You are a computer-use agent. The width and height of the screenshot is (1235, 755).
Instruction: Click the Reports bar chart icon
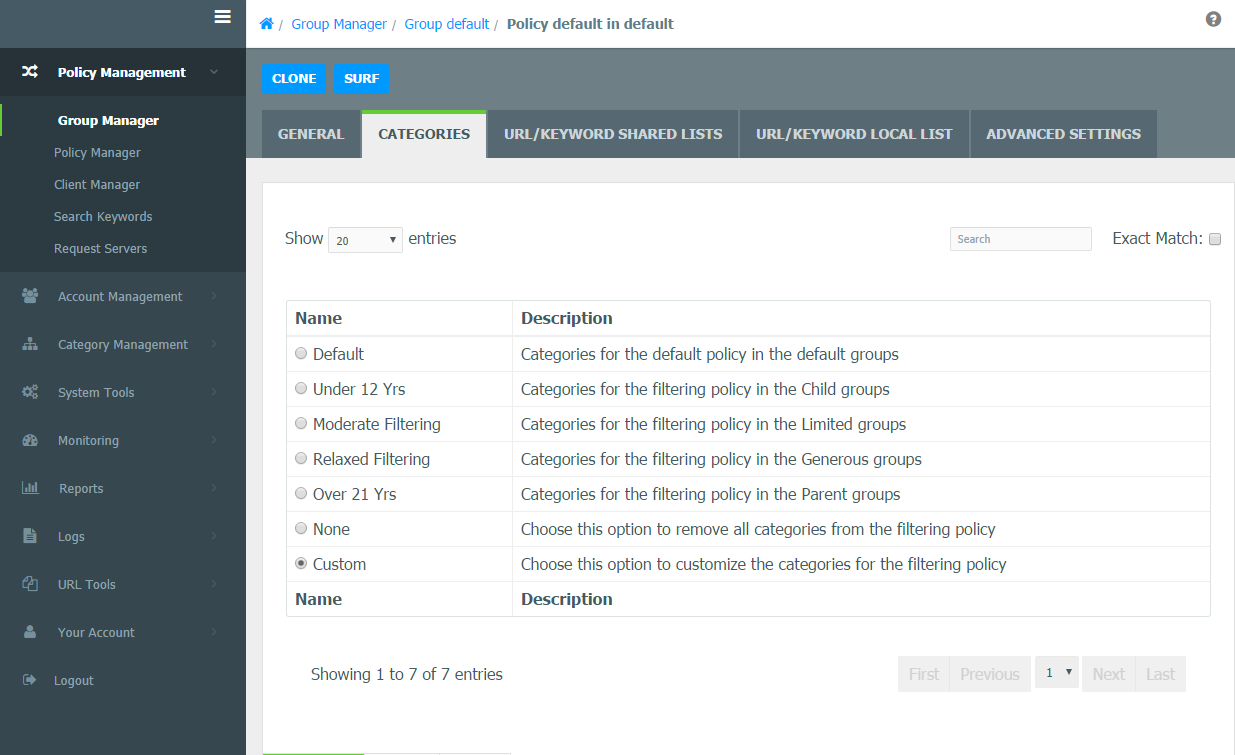coord(30,488)
